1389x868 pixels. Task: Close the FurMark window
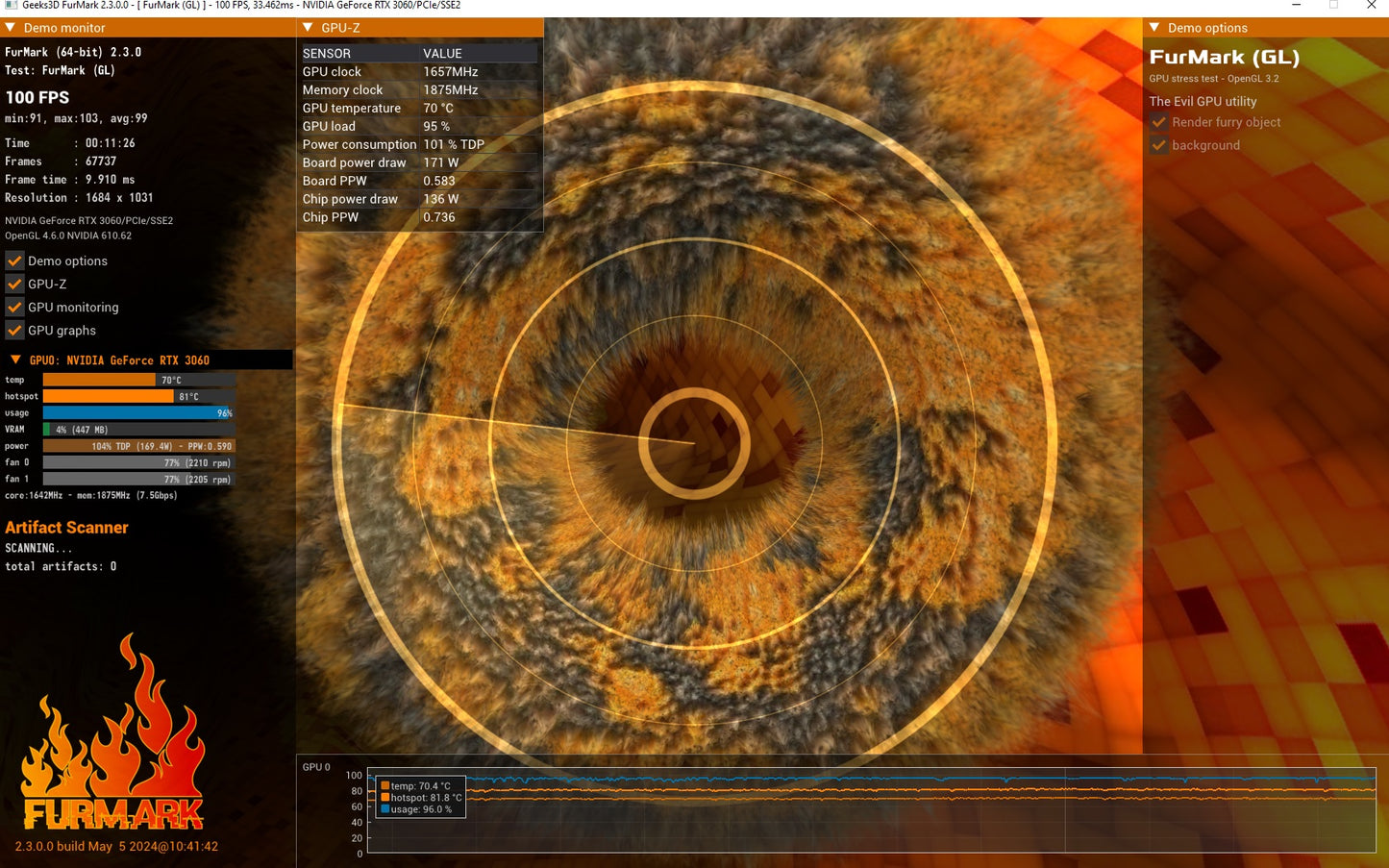[1371, 6]
